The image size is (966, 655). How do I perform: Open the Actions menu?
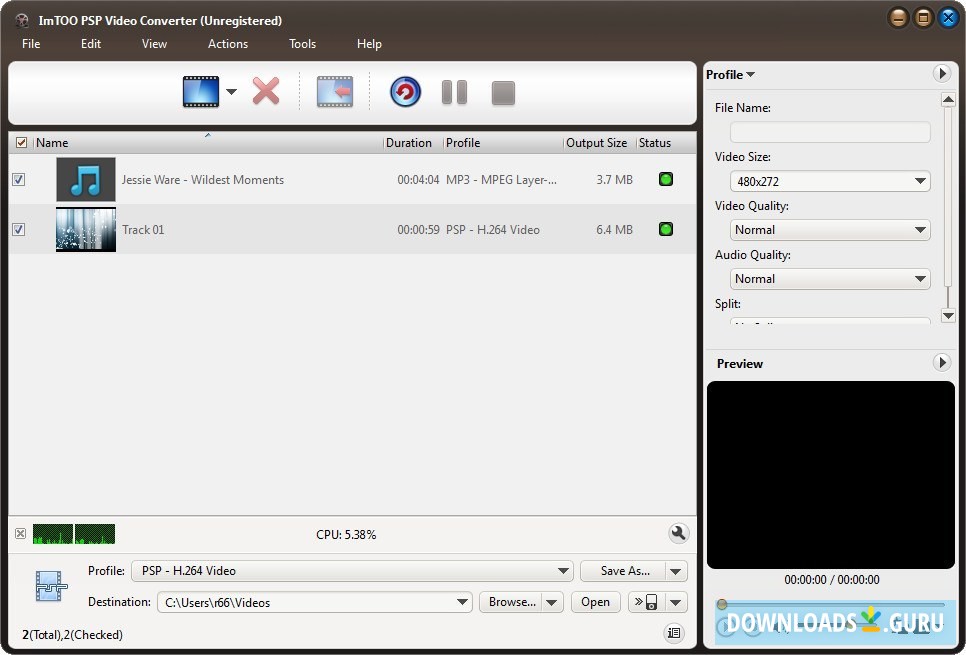tap(228, 44)
